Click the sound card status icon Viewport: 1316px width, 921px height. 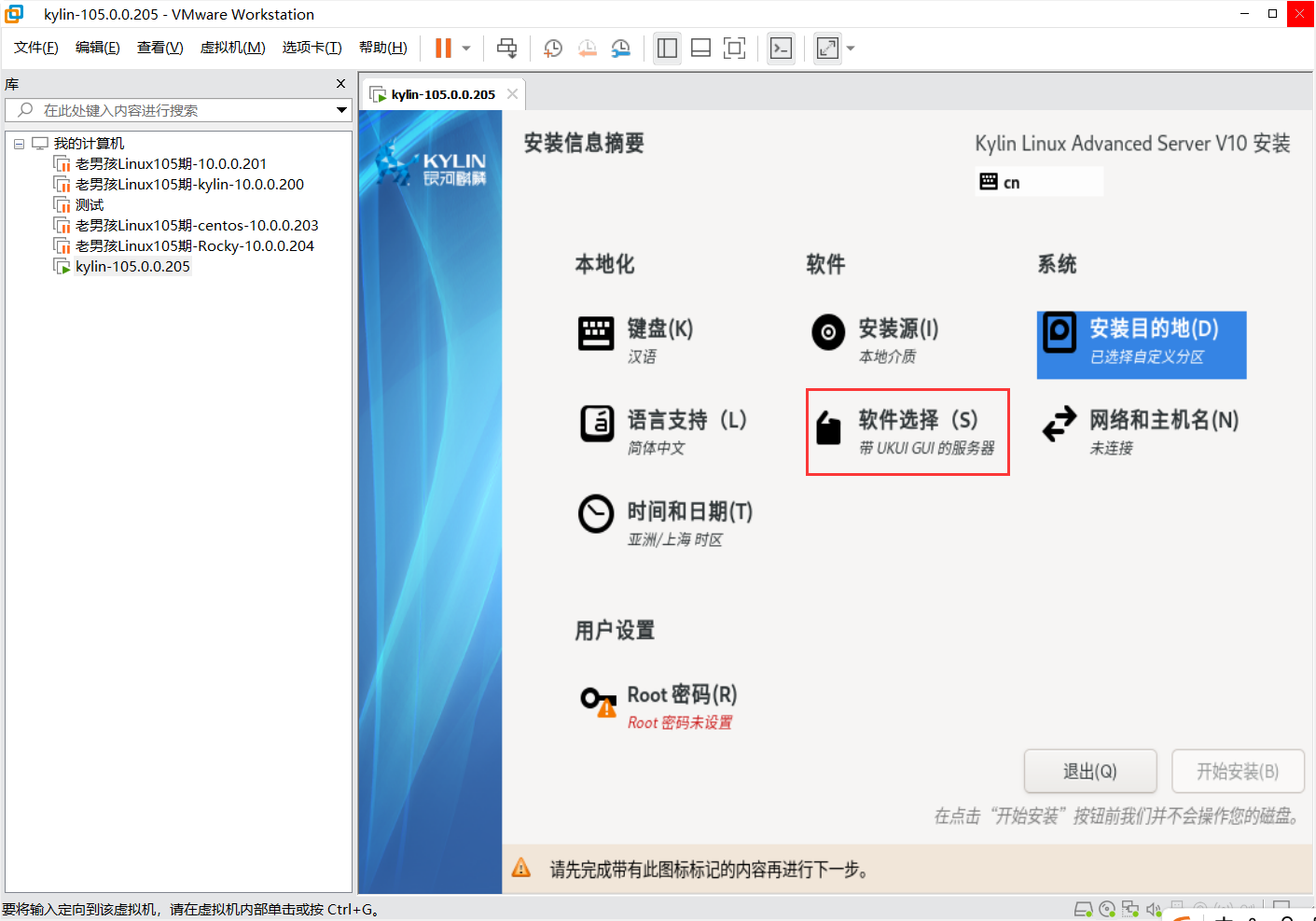[1154, 910]
